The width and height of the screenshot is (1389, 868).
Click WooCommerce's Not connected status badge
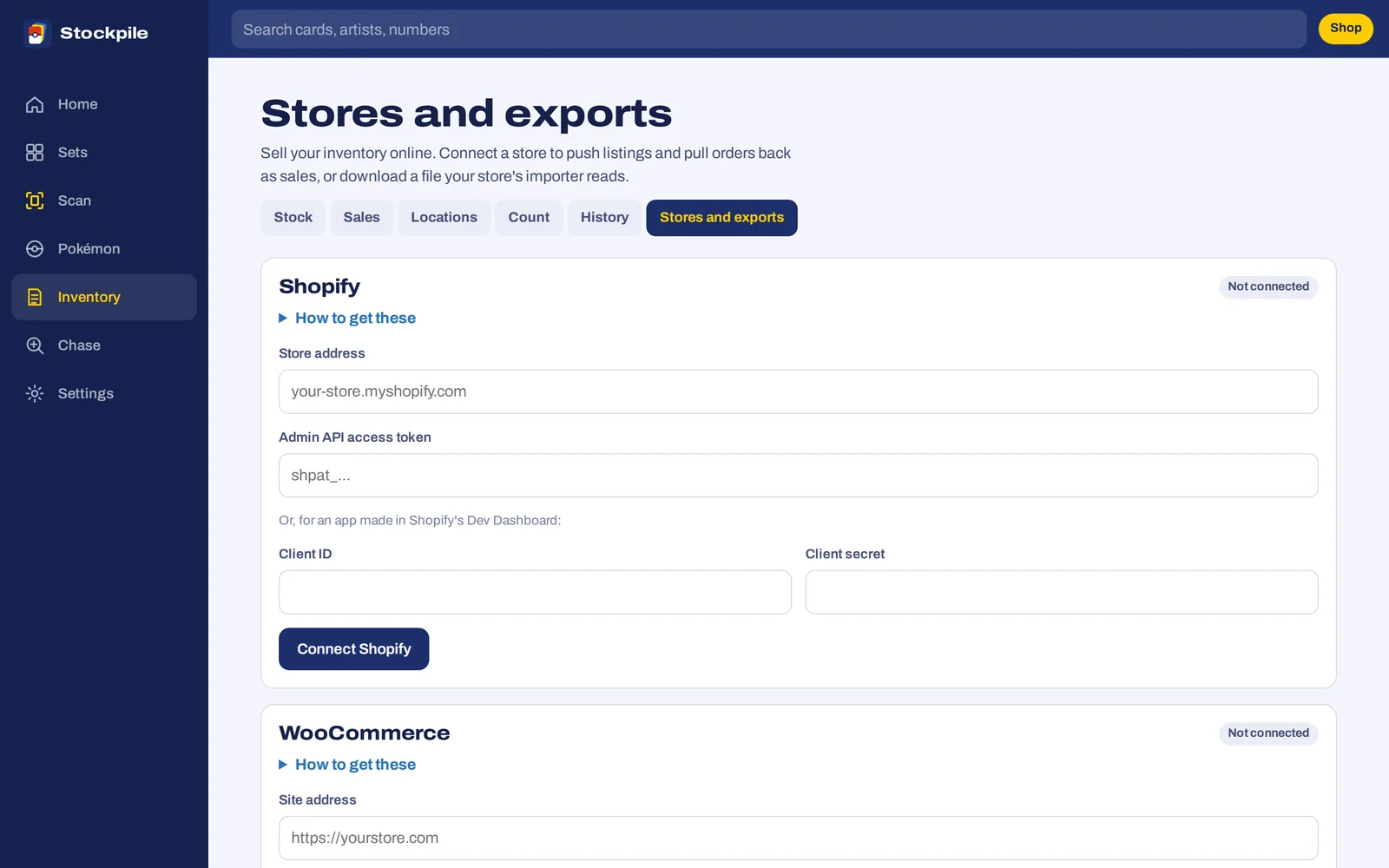tap(1268, 733)
